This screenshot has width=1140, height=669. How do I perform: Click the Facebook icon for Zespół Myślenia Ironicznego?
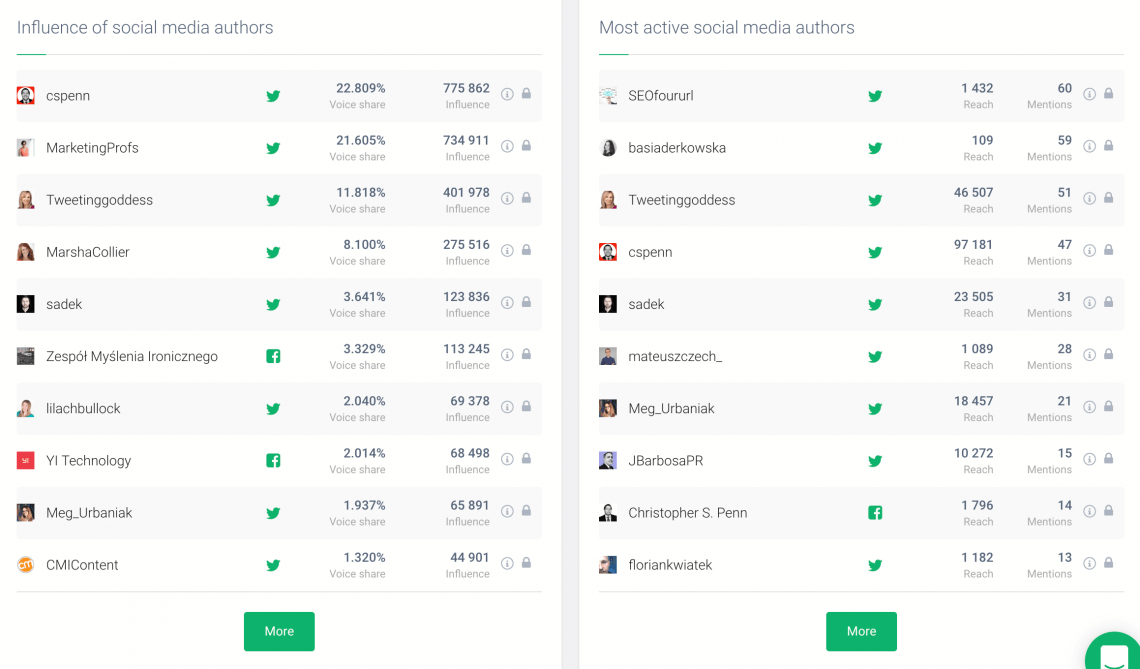click(273, 356)
